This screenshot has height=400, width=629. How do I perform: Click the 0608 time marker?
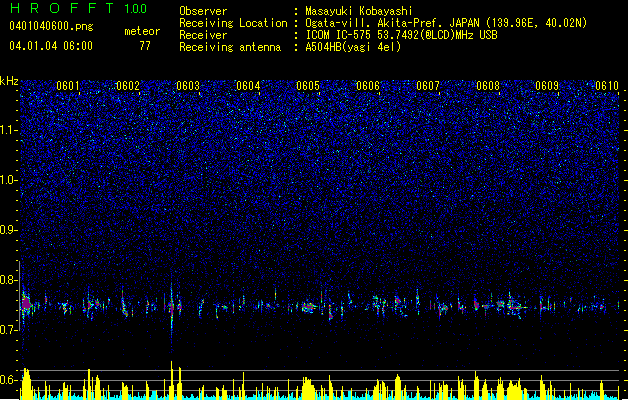pos(488,86)
